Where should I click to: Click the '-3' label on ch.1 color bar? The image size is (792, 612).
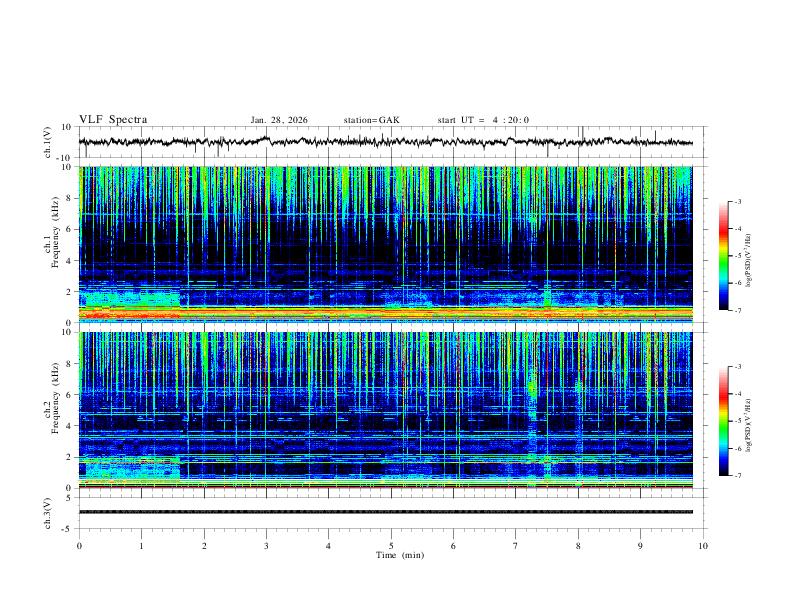coord(737,201)
